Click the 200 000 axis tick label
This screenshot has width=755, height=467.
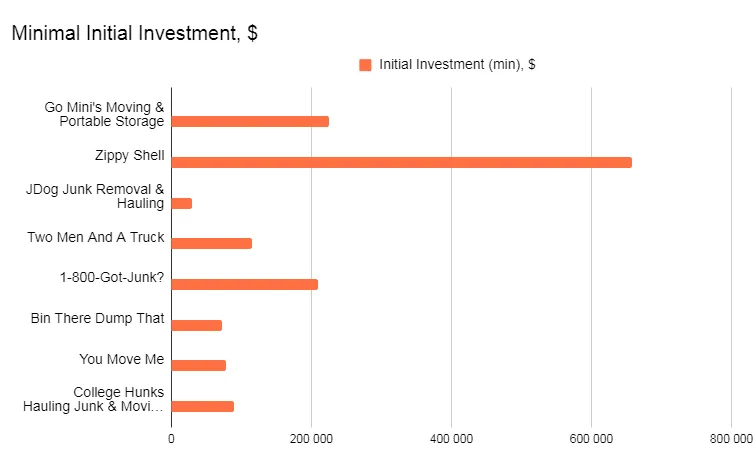point(311,439)
